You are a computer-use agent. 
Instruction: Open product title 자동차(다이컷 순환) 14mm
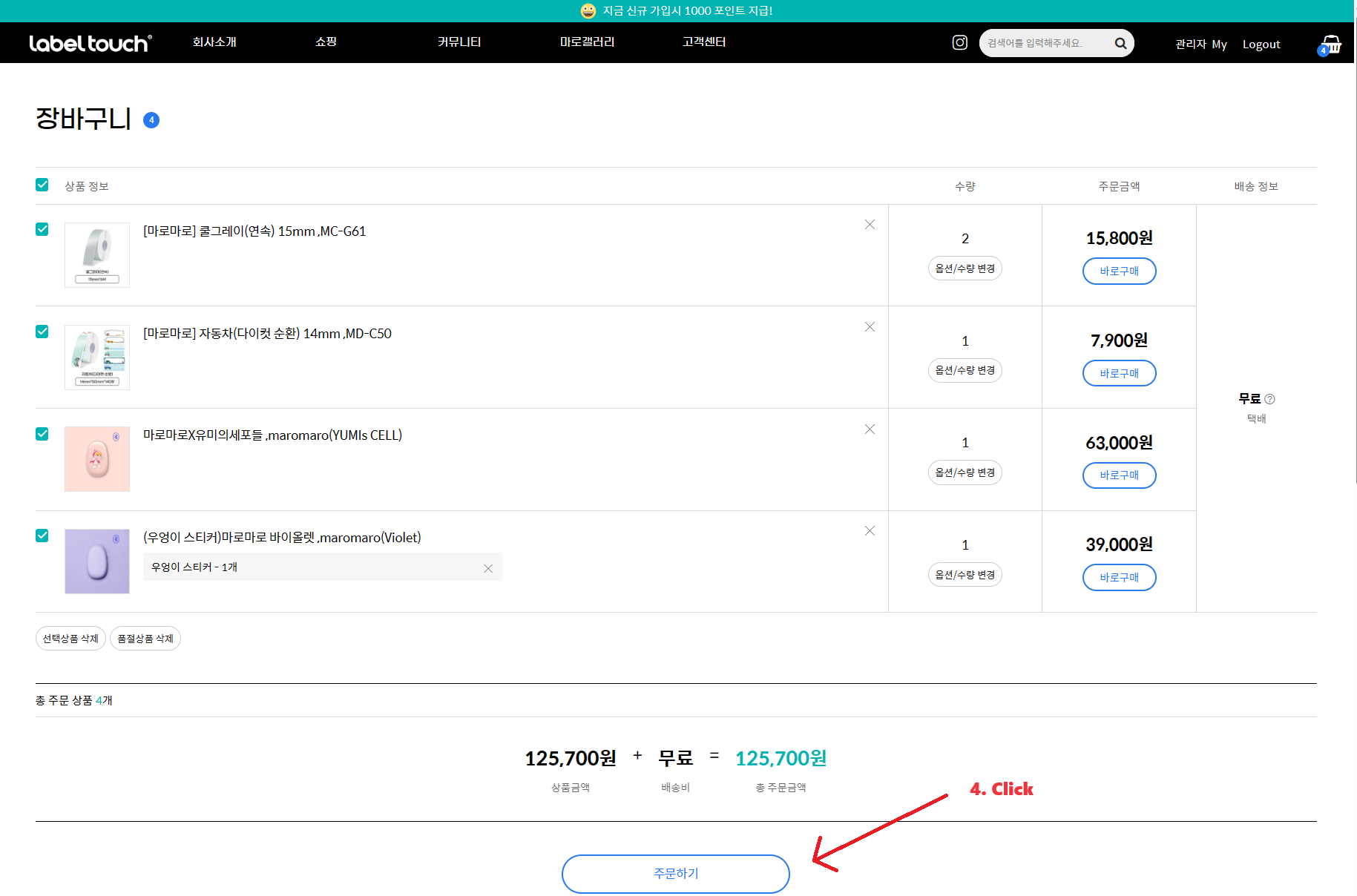coord(267,334)
